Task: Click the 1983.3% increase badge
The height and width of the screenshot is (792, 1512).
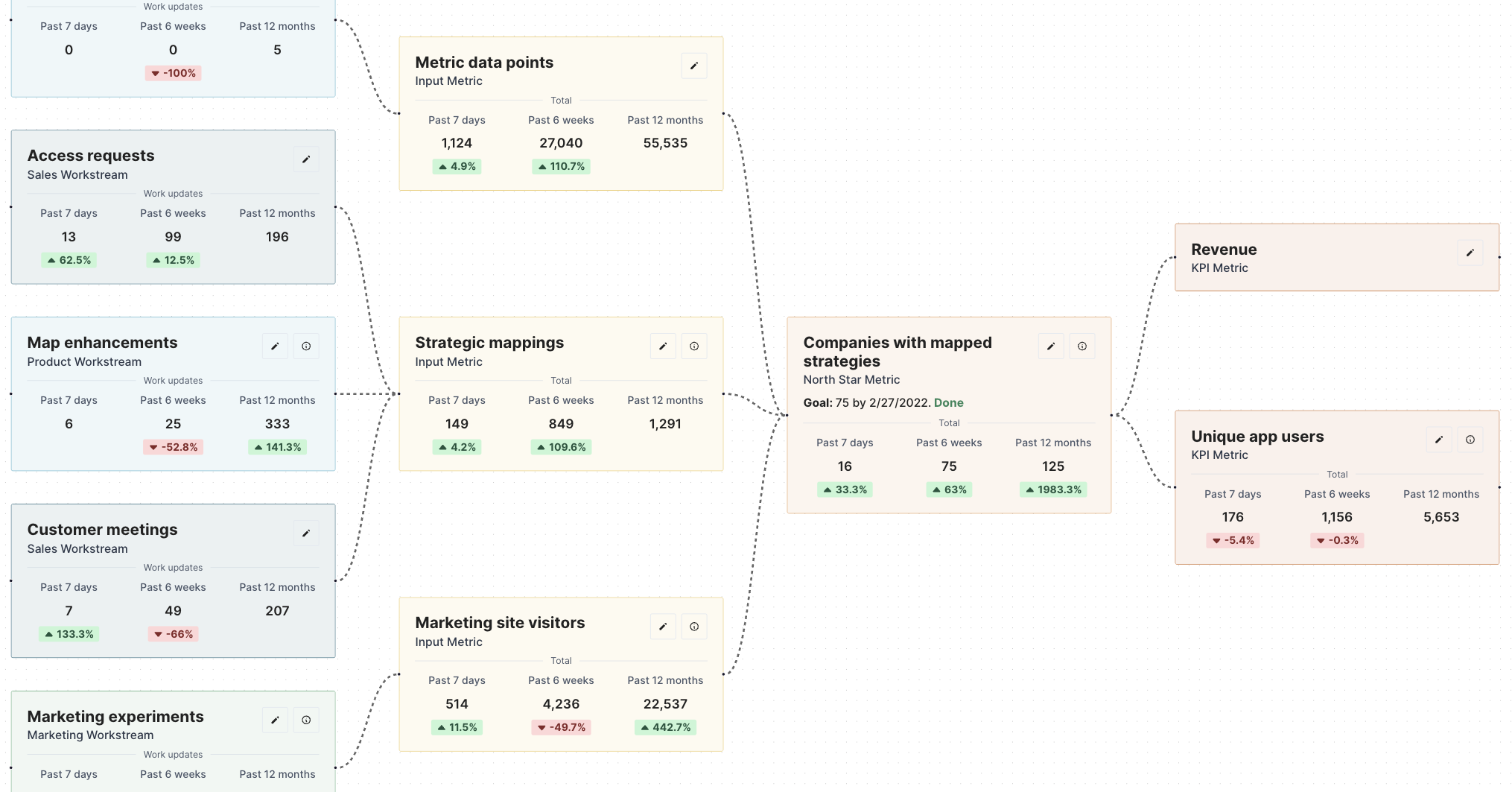Action: tap(1052, 490)
